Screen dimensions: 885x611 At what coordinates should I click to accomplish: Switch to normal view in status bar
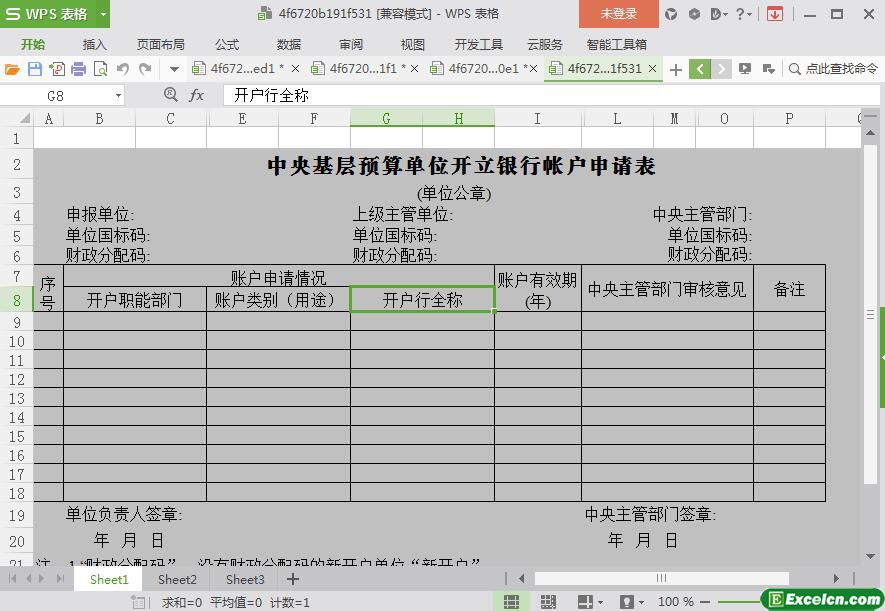pyautogui.click(x=511, y=602)
